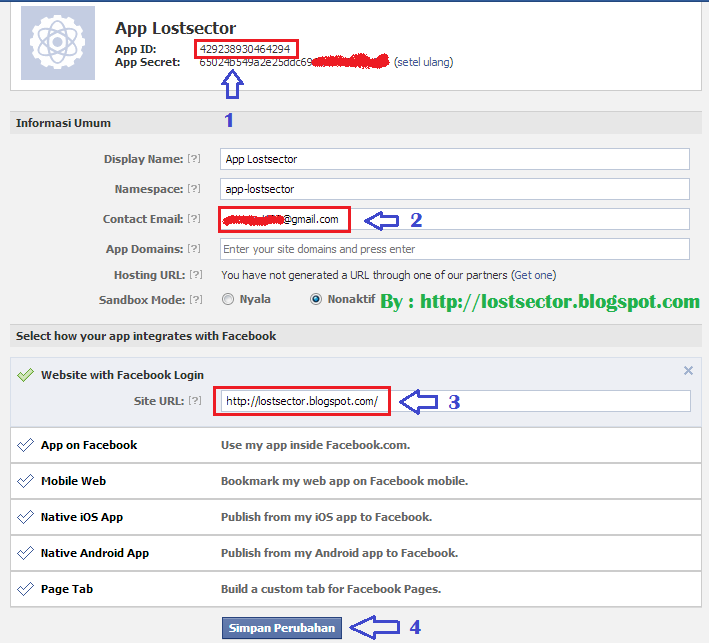This screenshot has width=709, height=643.
Task: Open the help [?] next to Display Name
Action: point(194,159)
